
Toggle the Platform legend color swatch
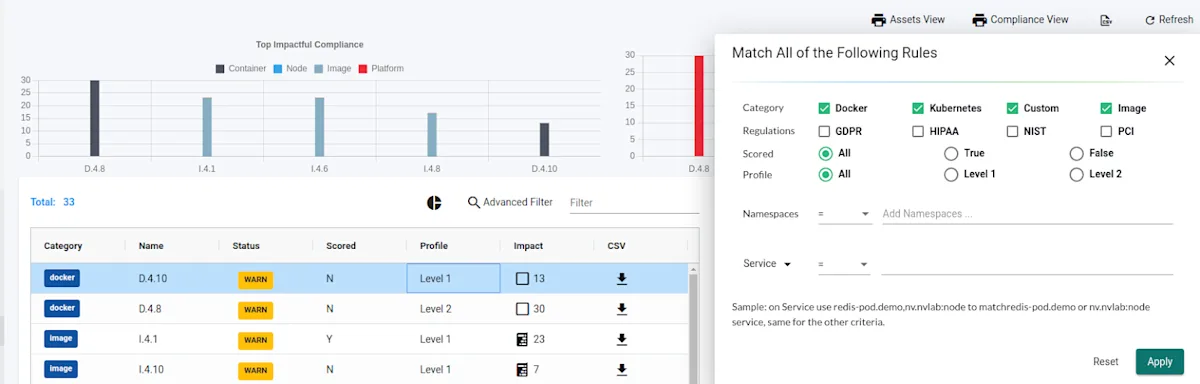click(x=362, y=69)
